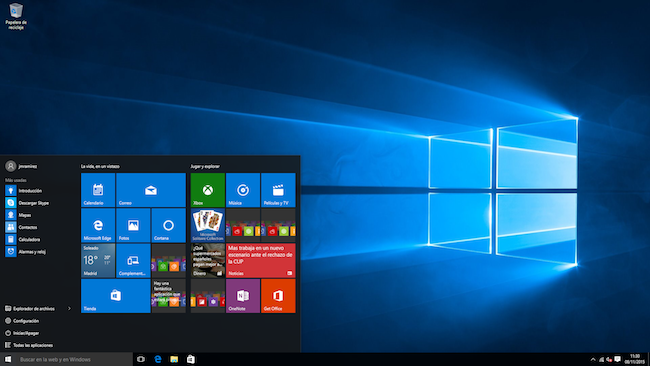Open Store from the taskbar

click(191, 359)
